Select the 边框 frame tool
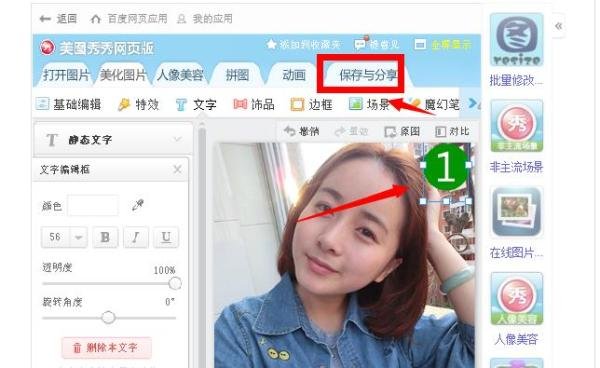Screen dimensions: 600x368 (311, 104)
